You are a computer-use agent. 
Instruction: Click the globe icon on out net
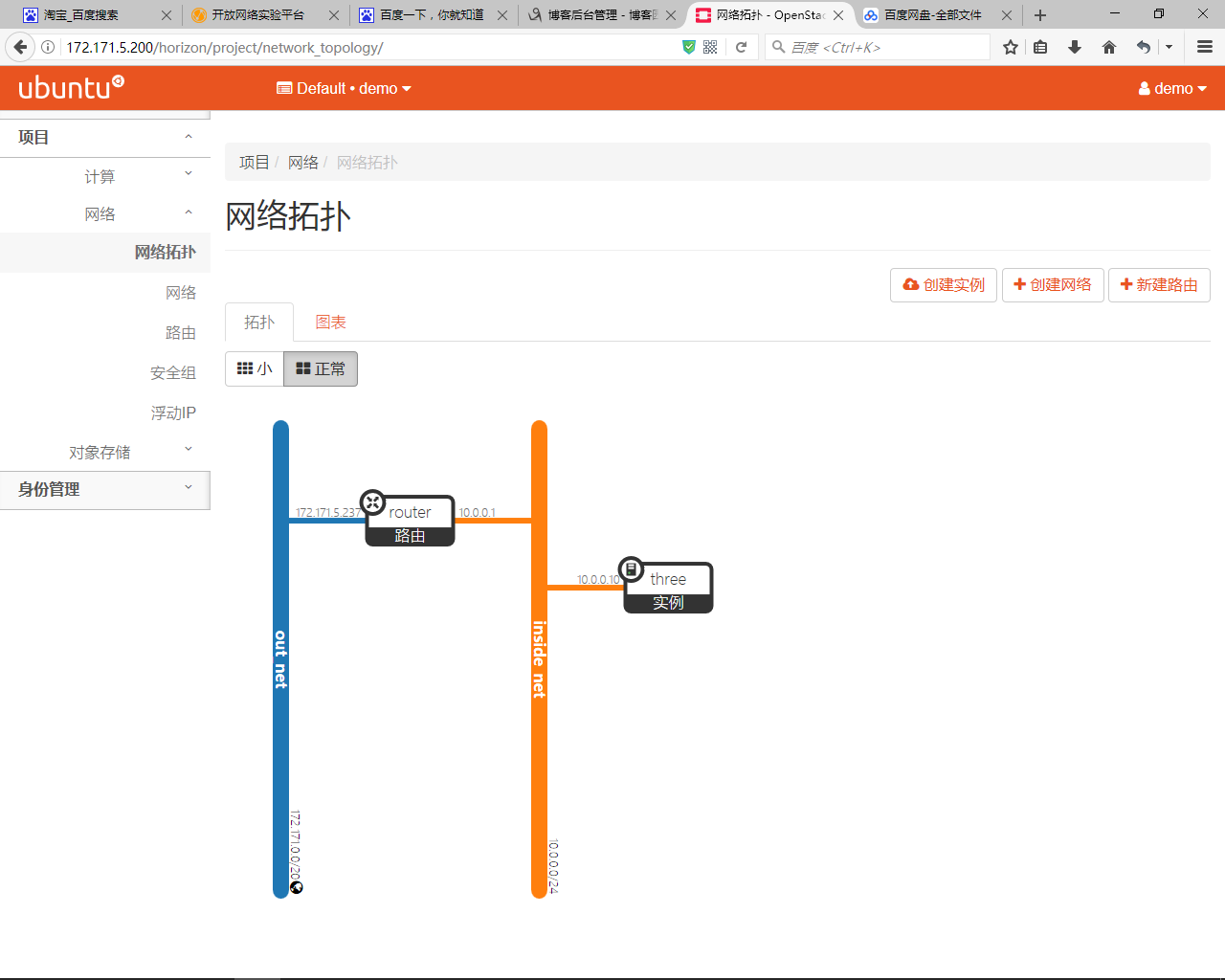click(x=297, y=887)
